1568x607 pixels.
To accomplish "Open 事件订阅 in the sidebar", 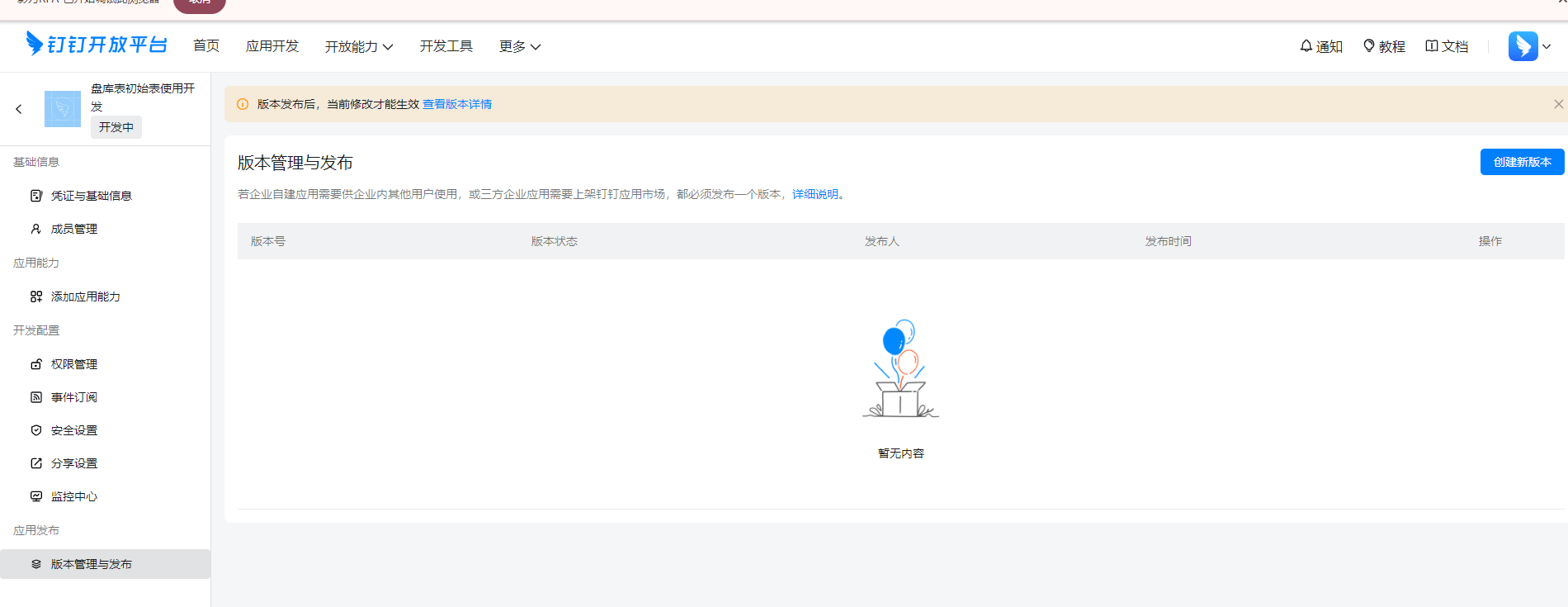I will 74,397.
